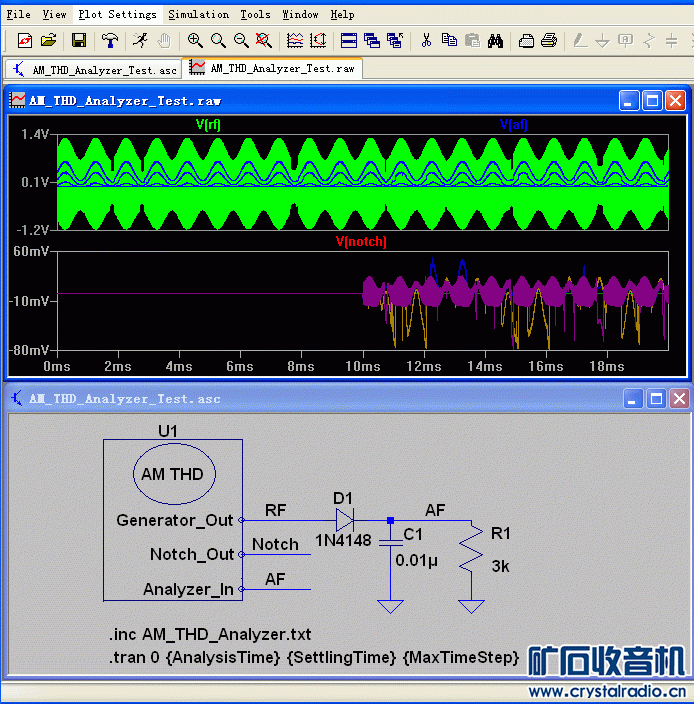Click the Copy icon
This screenshot has height=704, width=694.
pyautogui.click(x=449, y=41)
